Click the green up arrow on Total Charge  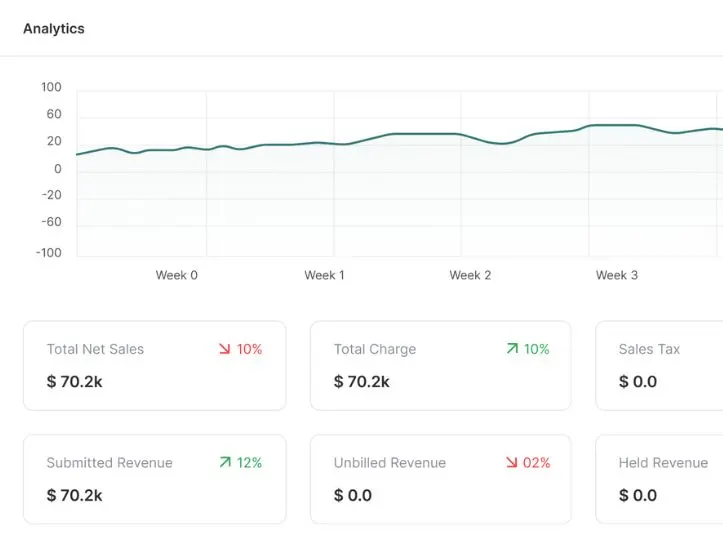click(512, 349)
